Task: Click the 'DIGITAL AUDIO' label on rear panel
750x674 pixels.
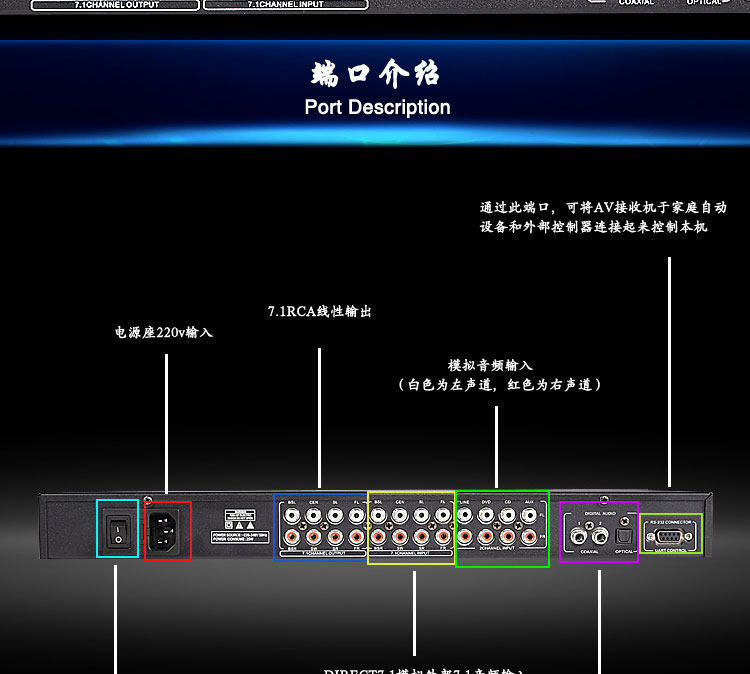Action: click(x=600, y=513)
